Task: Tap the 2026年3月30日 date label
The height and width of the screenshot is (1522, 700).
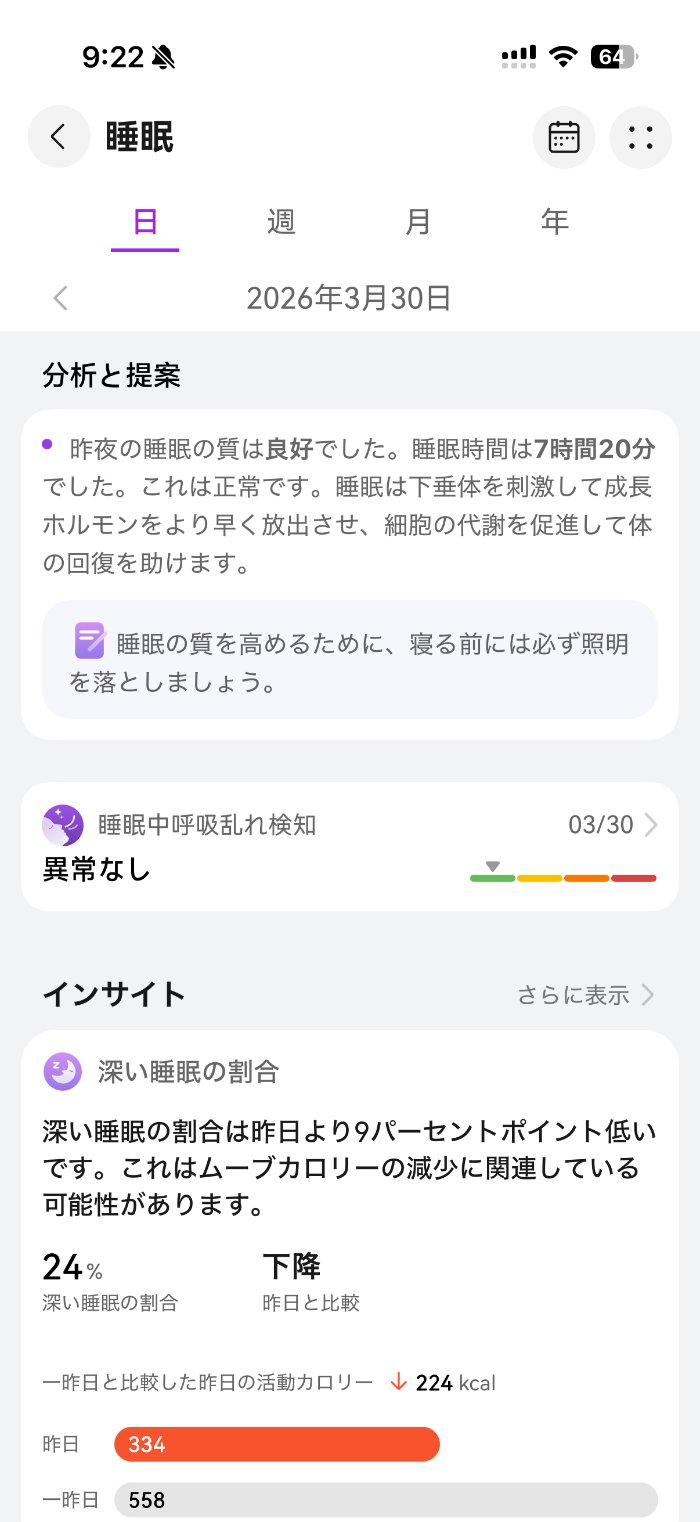Action: tap(349, 298)
